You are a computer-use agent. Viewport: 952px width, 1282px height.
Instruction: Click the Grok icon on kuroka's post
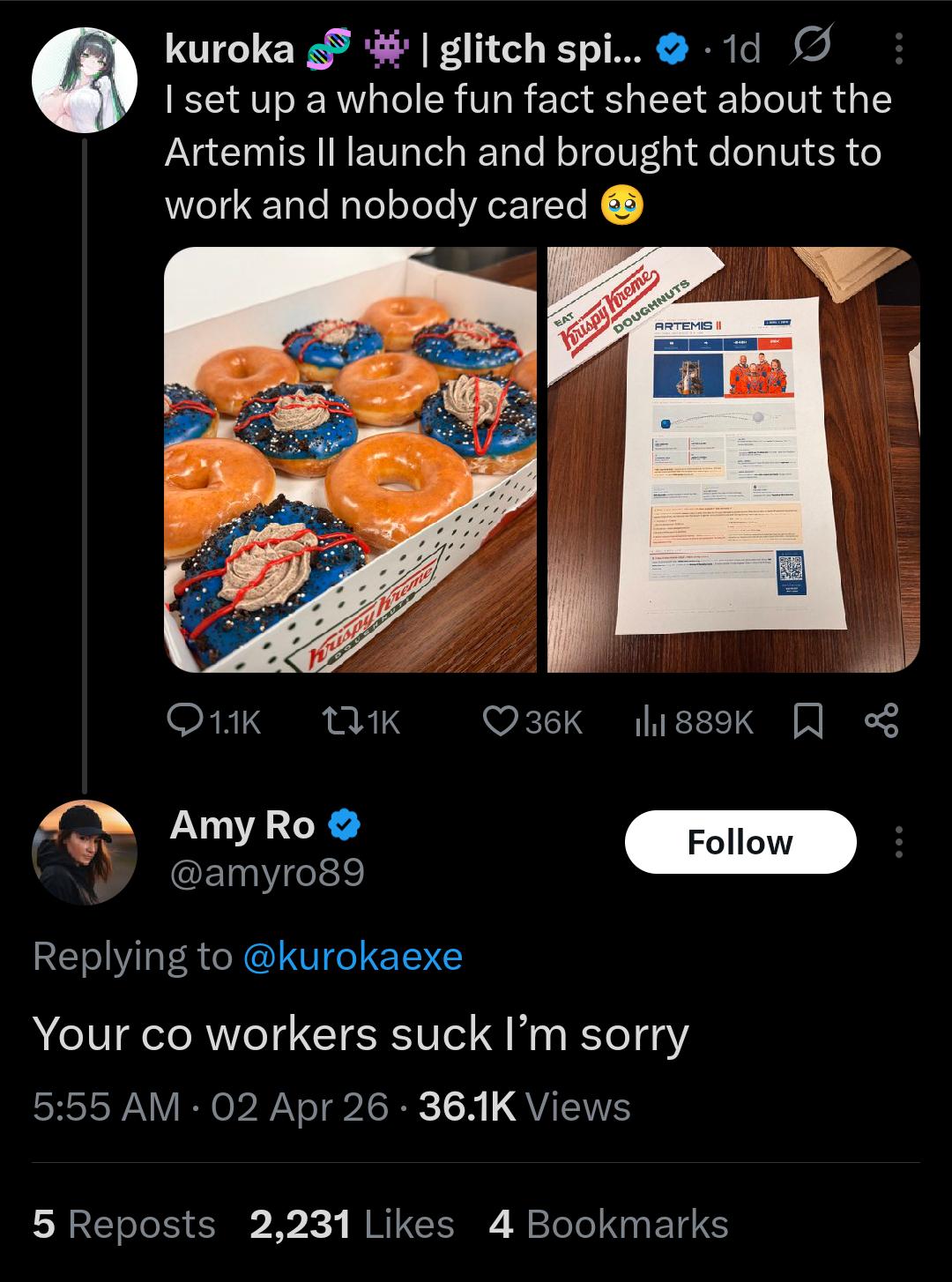click(x=813, y=50)
